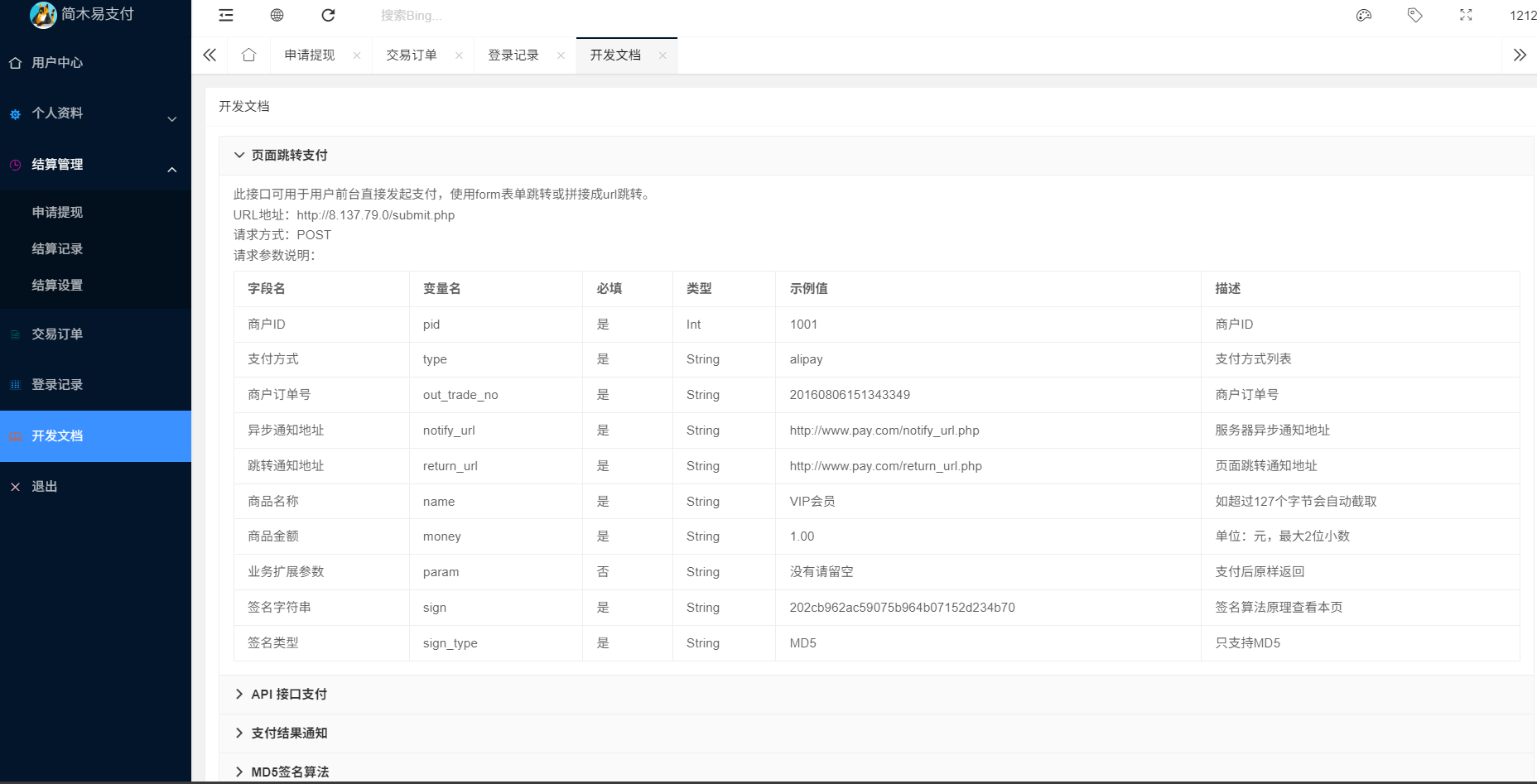The width and height of the screenshot is (1537, 784).
Task: Switch to the 交易订单 tab
Action: coord(412,55)
